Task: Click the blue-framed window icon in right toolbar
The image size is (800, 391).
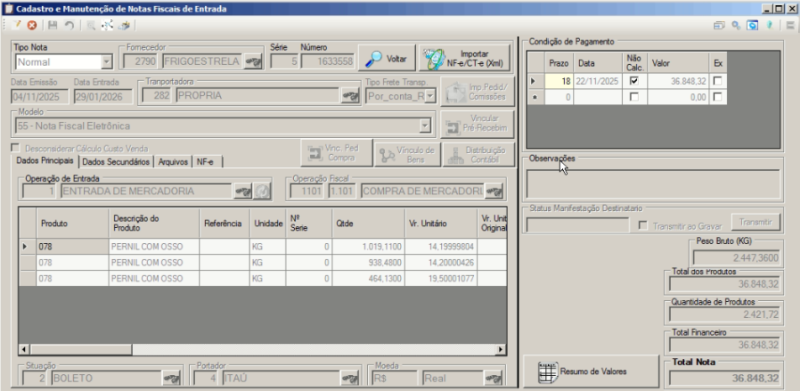Action: (752, 25)
